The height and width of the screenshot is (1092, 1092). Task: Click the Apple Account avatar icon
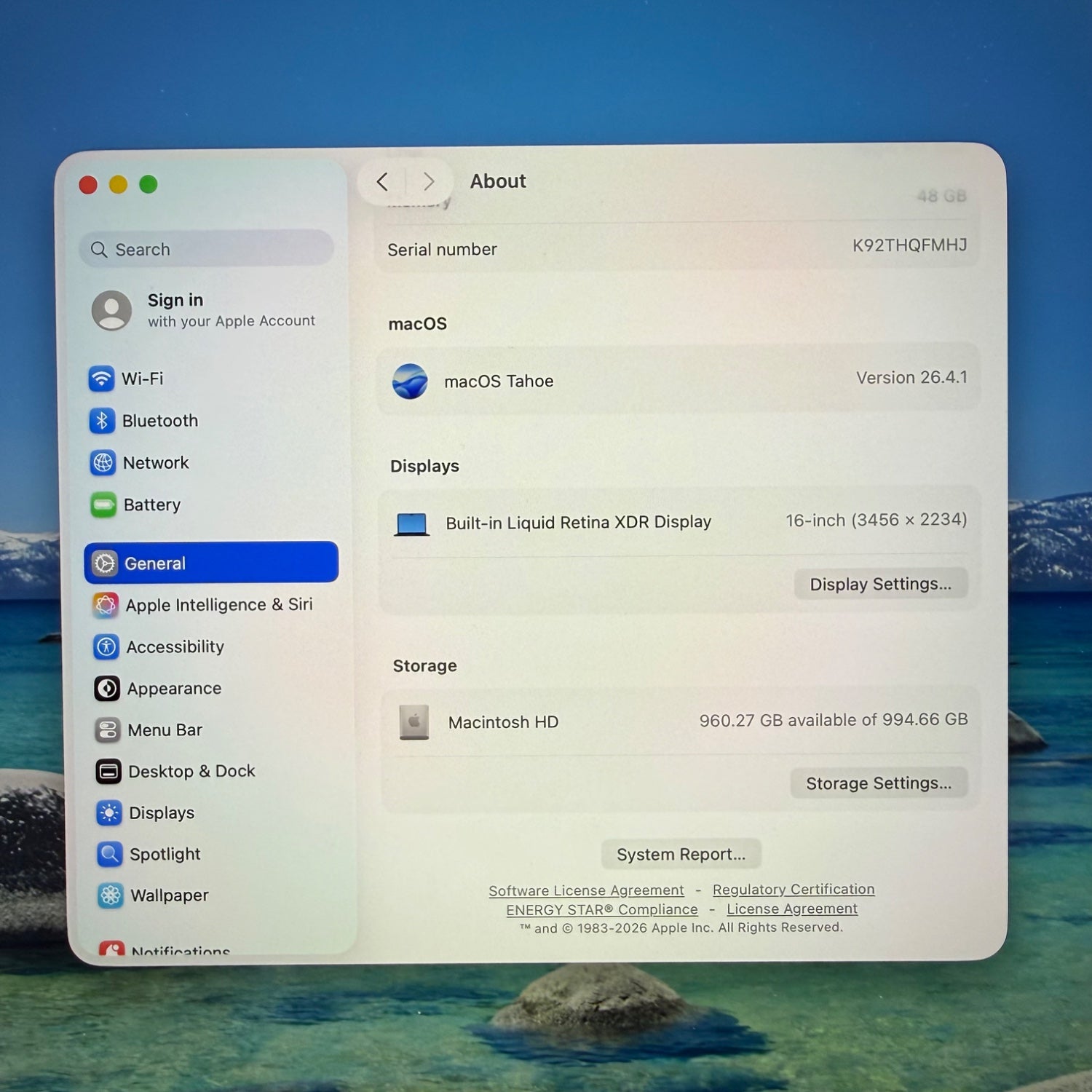112,311
